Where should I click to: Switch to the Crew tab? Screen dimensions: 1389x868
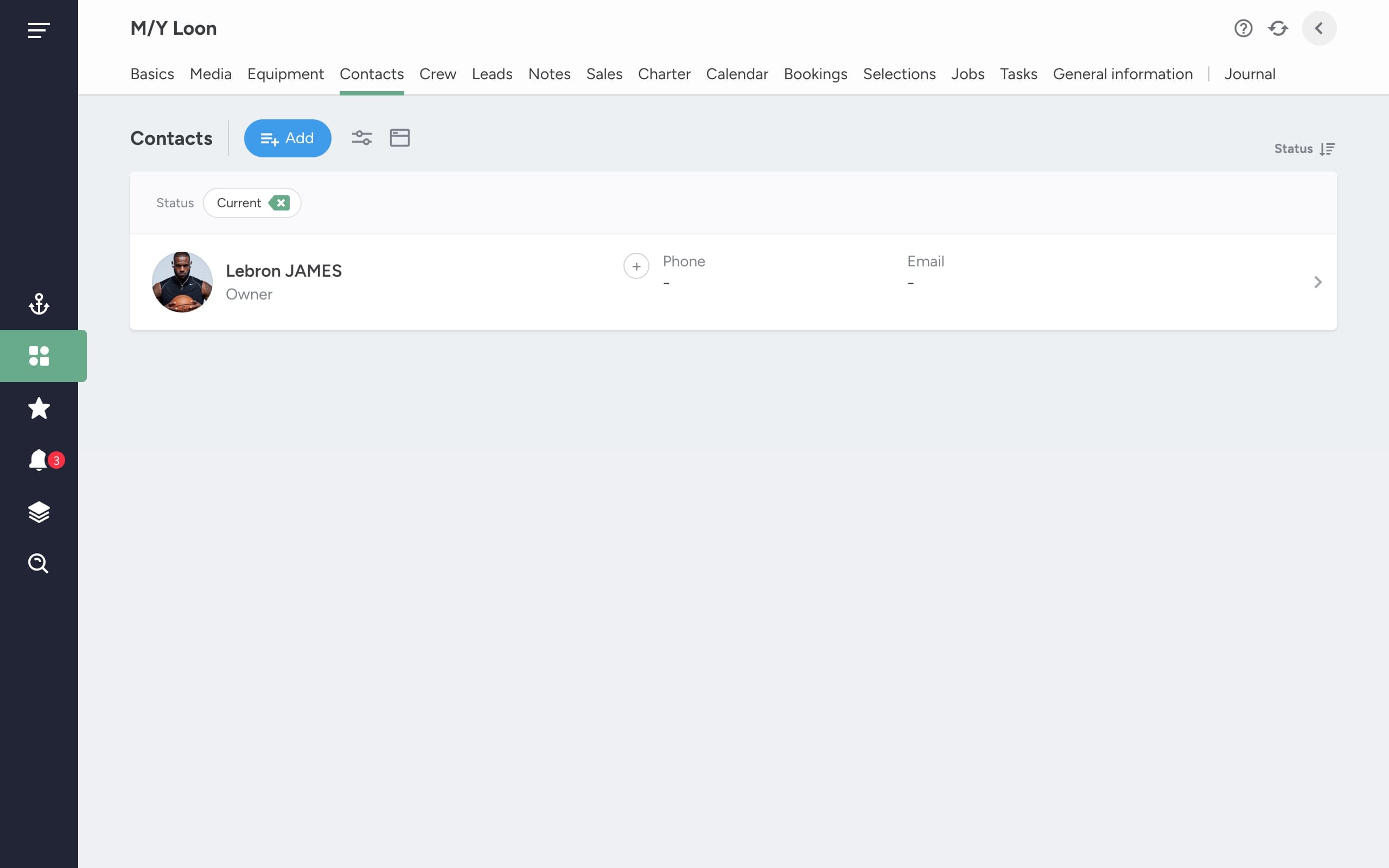pyautogui.click(x=437, y=74)
